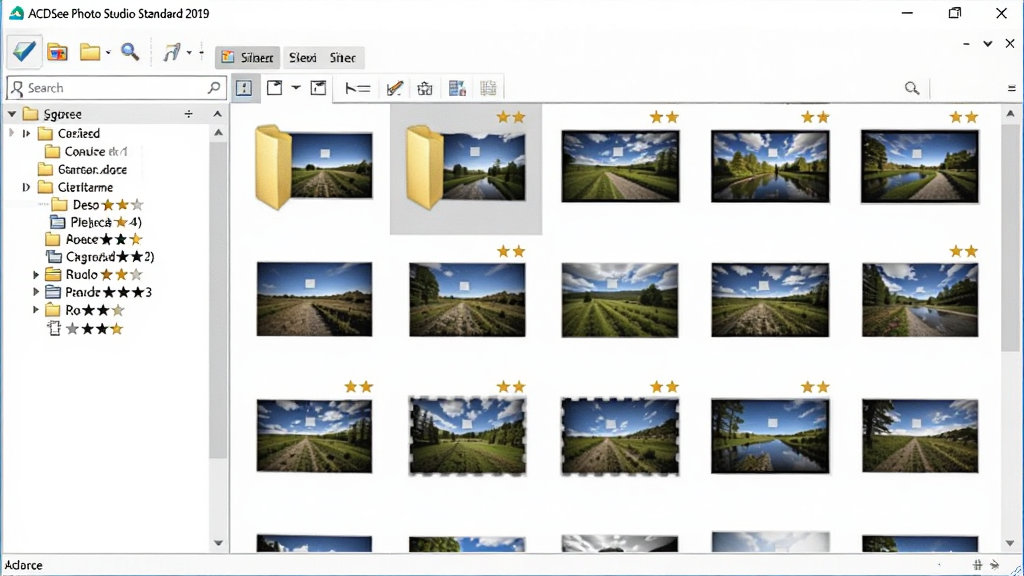1024x576 pixels.
Task: Select the Plehecs item in the tree
Action: [97, 222]
